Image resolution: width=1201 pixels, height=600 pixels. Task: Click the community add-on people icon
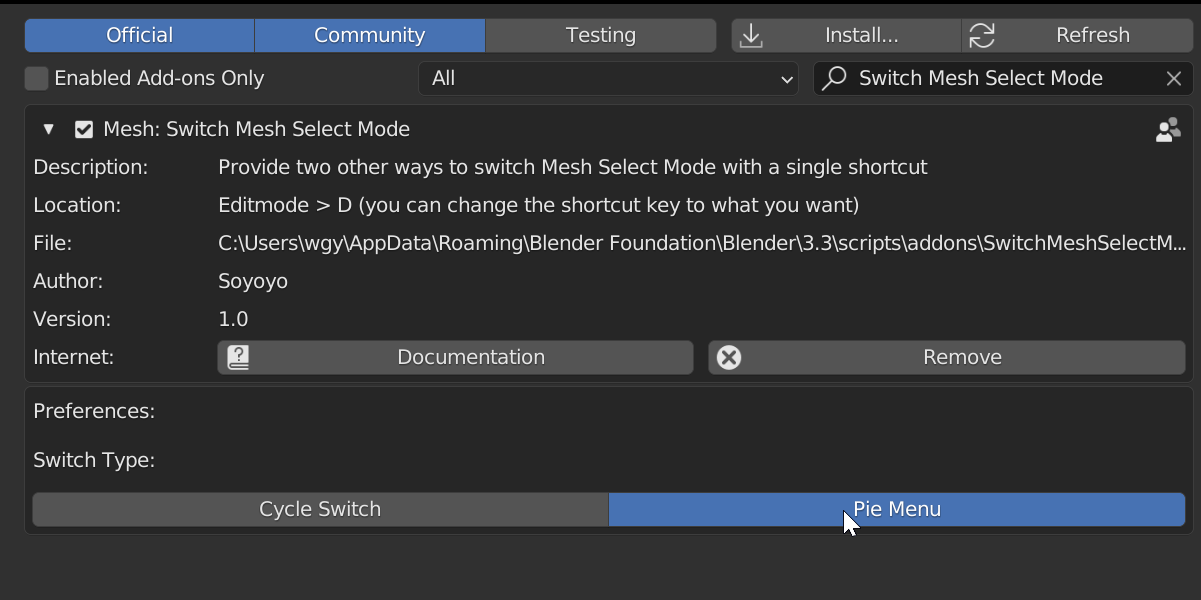pos(1168,130)
